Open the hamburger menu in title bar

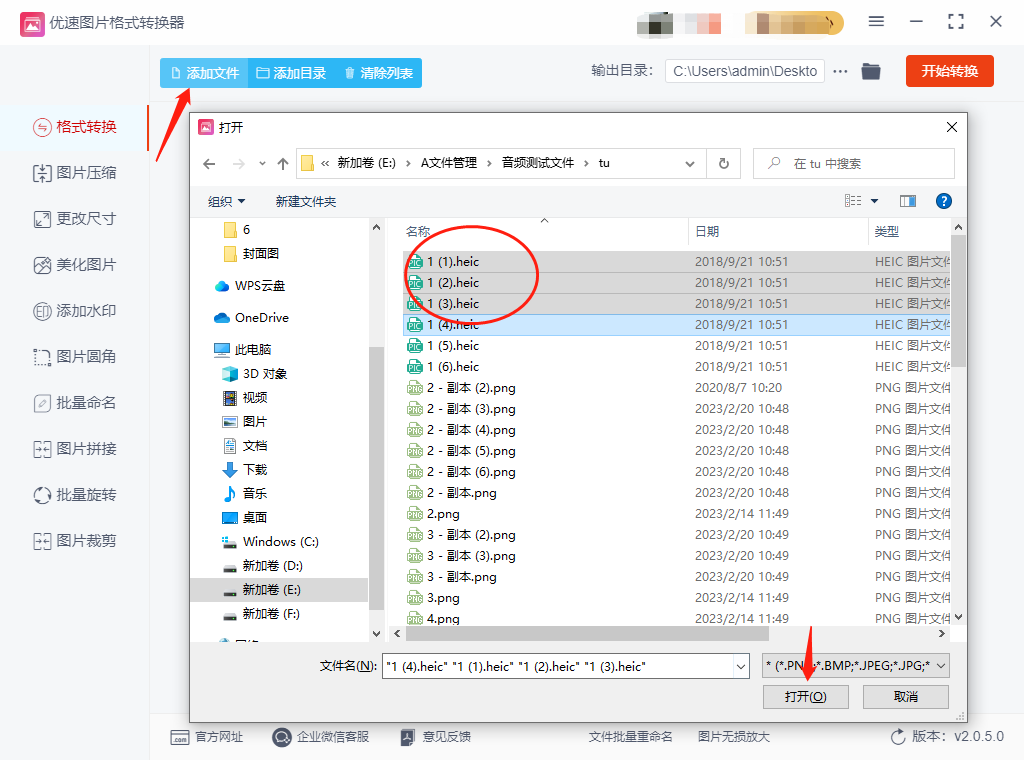[x=876, y=21]
